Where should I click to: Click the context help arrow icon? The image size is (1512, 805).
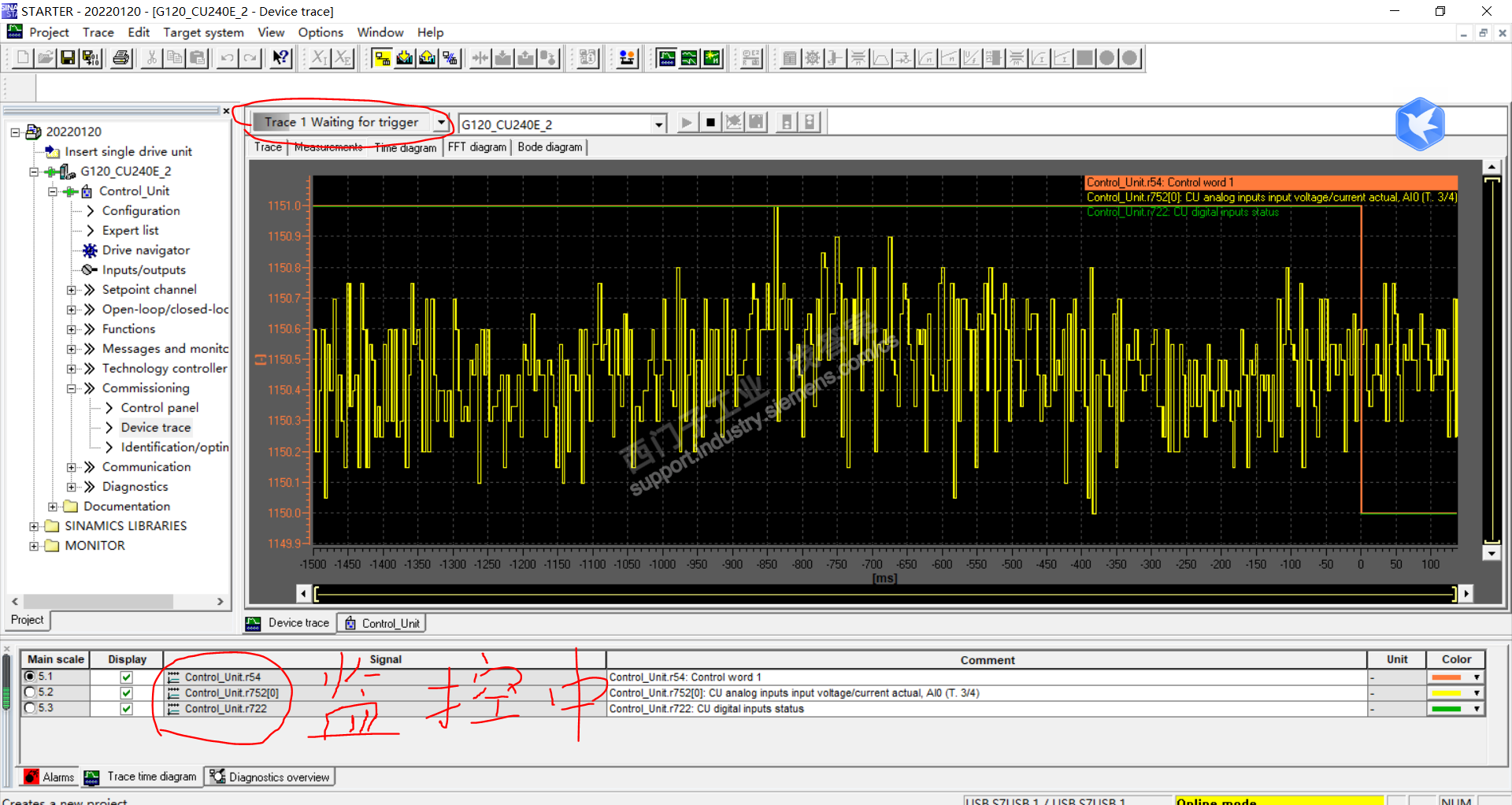coord(281,57)
